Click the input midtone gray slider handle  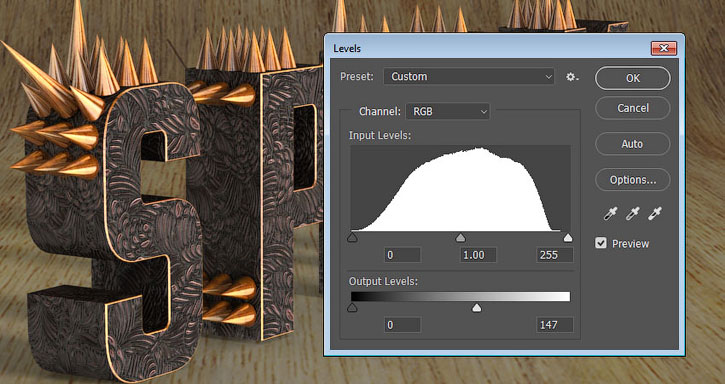460,238
